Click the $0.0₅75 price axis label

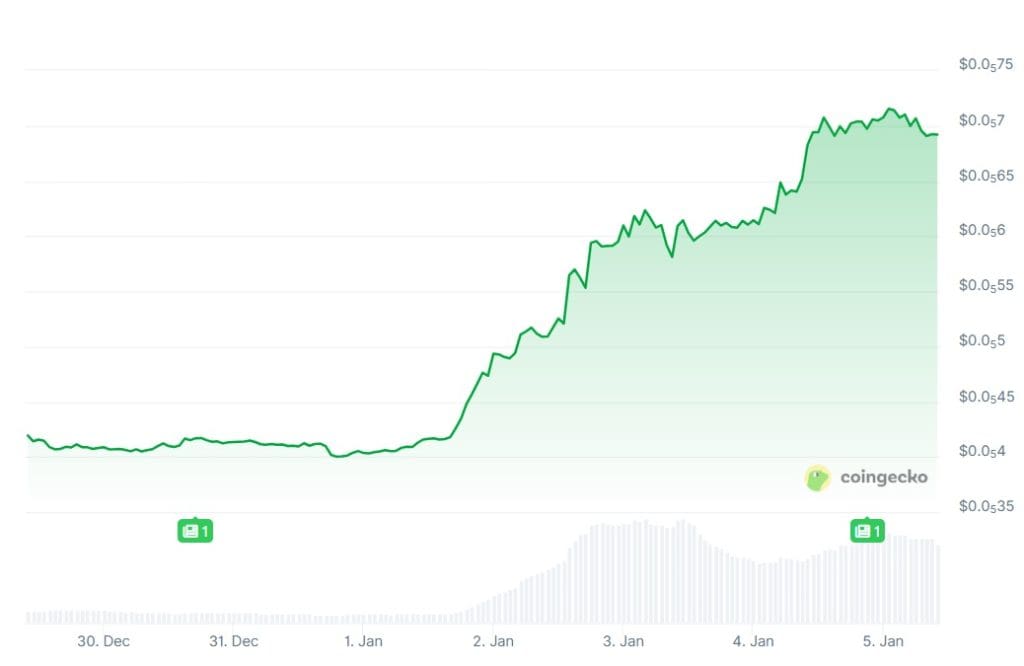coord(986,65)
